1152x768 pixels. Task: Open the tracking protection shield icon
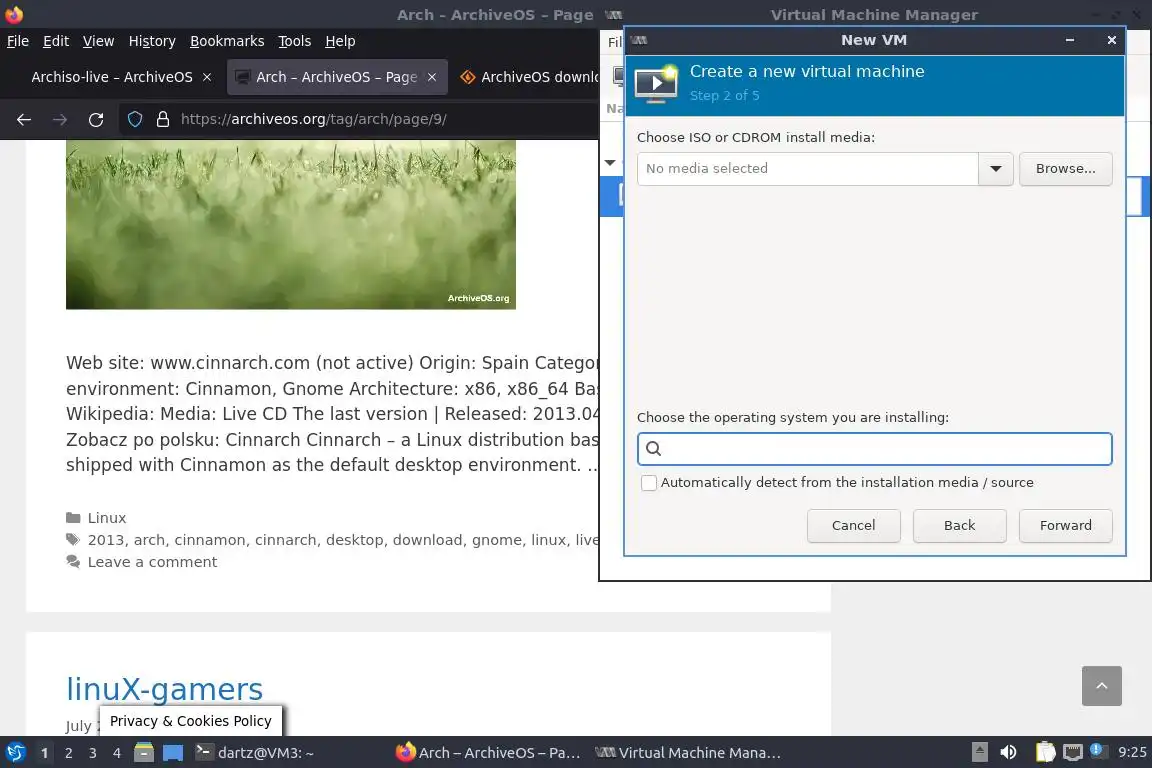pos(135,119)
